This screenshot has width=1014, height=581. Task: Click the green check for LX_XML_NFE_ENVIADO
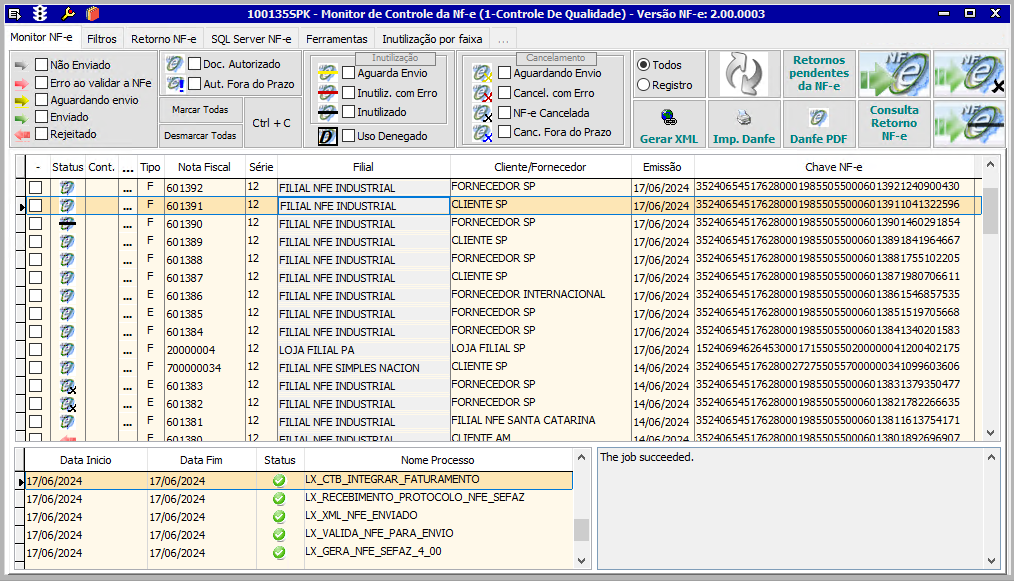coord(279,517)
